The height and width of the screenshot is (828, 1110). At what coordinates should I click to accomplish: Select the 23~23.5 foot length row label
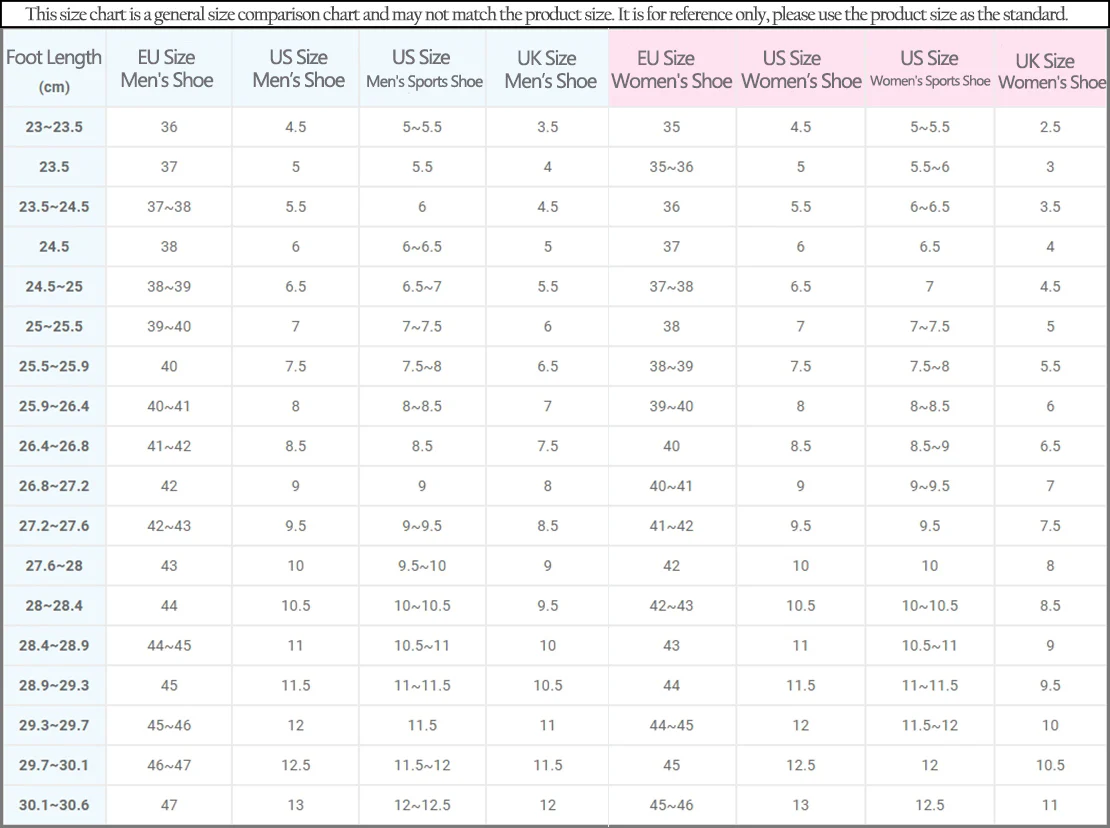[55, 127]
